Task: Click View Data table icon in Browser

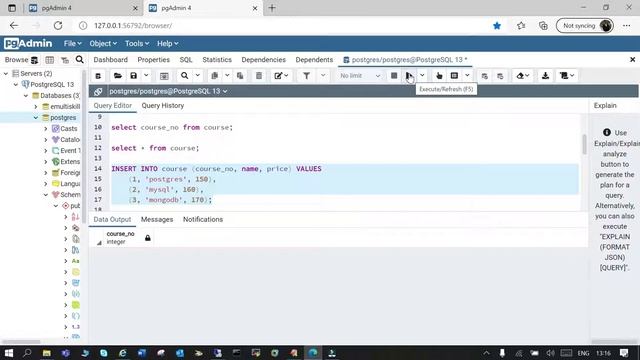Action: pyautogui.click(x=49, y=60)
